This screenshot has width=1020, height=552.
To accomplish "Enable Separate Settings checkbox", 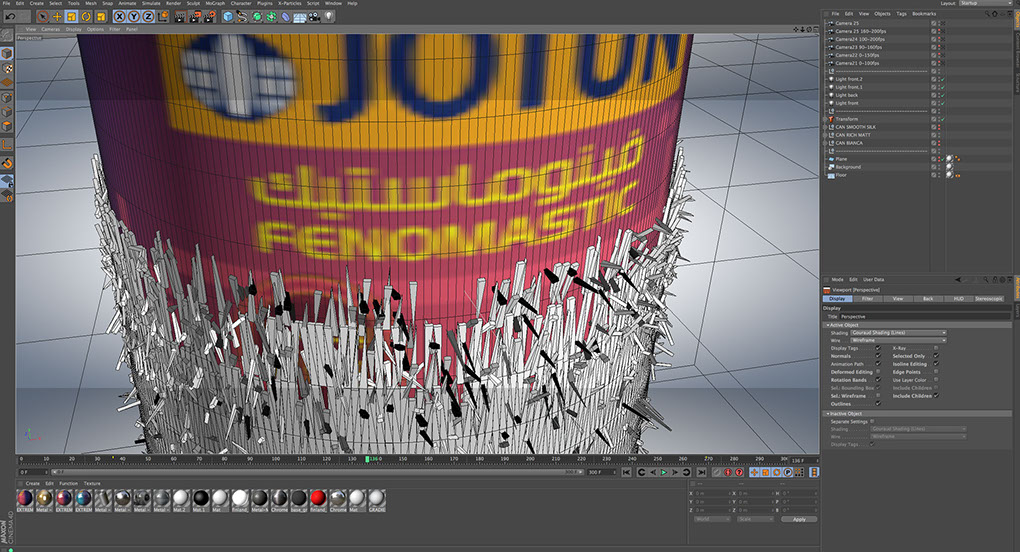I will [x=872, y=421].
